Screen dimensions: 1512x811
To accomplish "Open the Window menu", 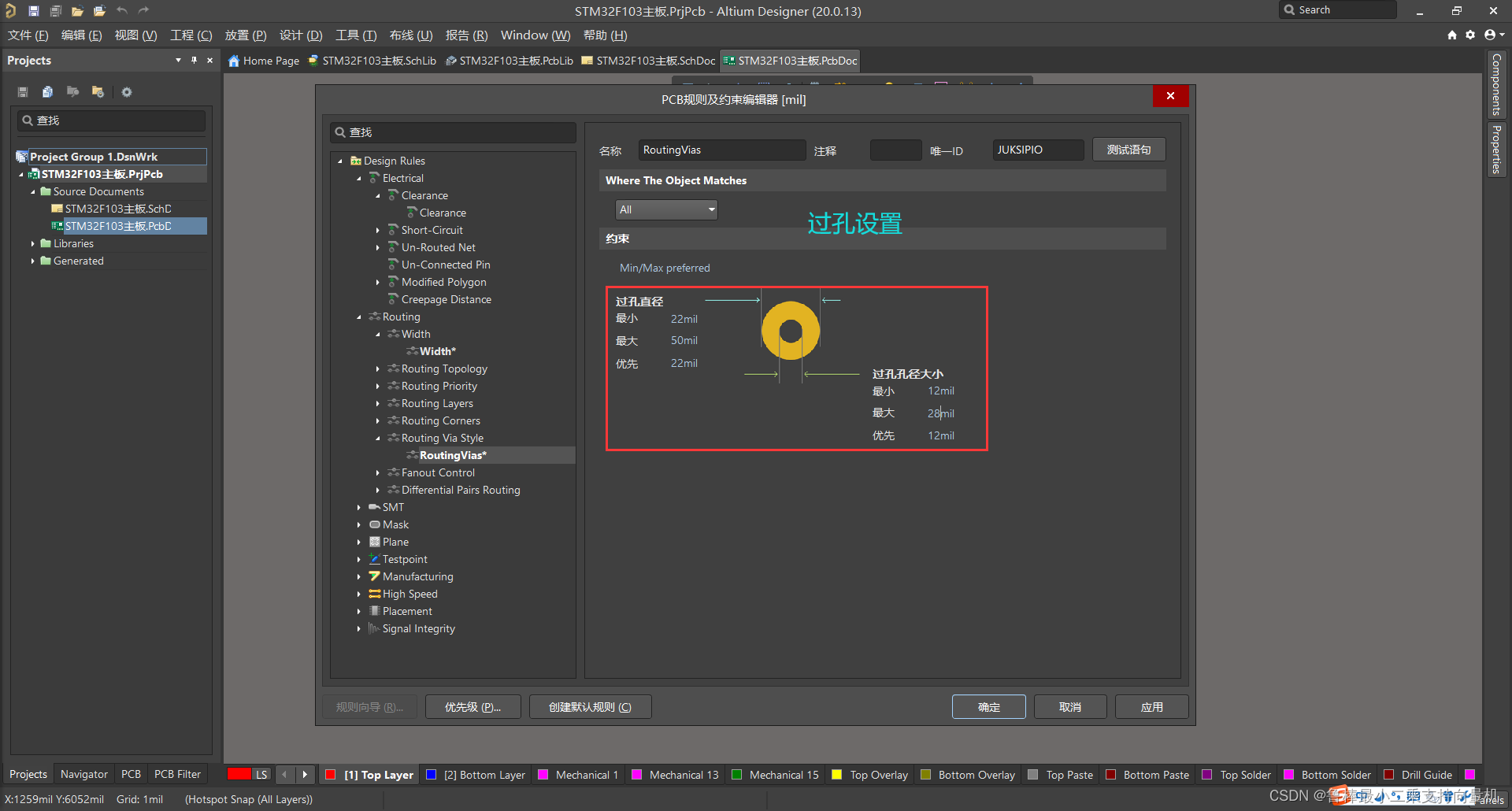I will [535, 35].
